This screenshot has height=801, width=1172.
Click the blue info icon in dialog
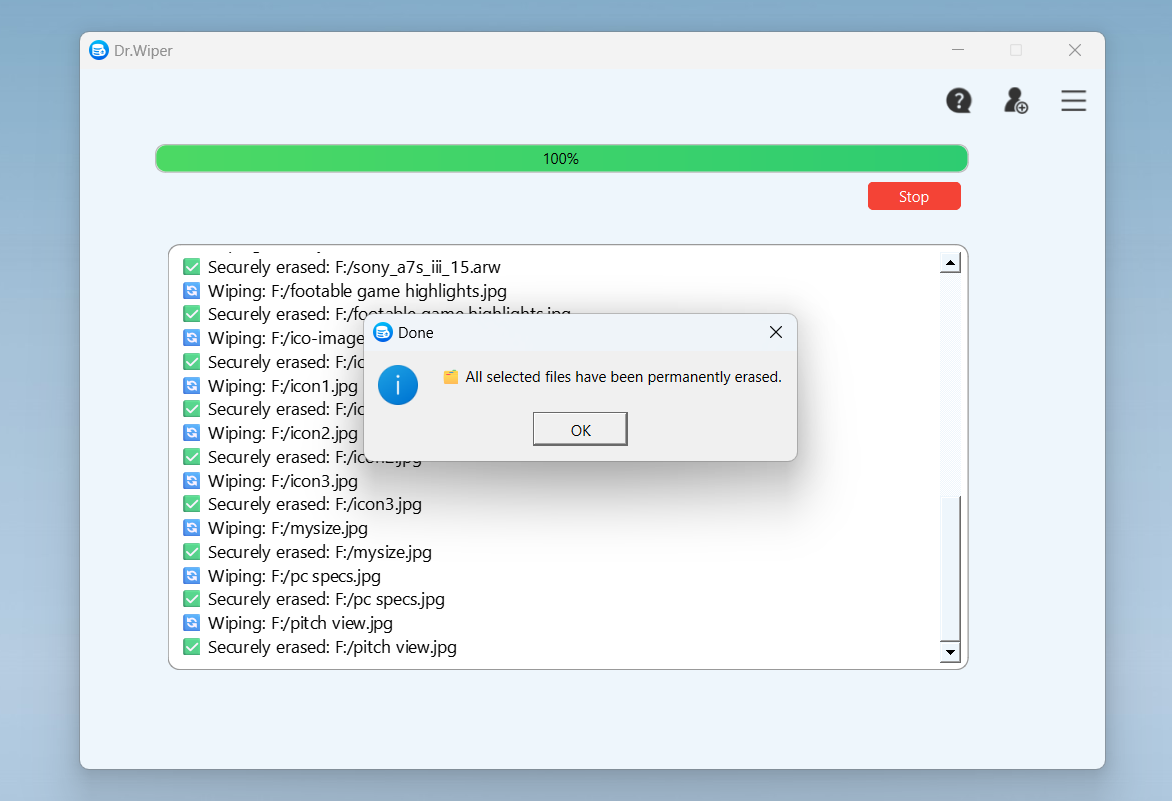398,385
